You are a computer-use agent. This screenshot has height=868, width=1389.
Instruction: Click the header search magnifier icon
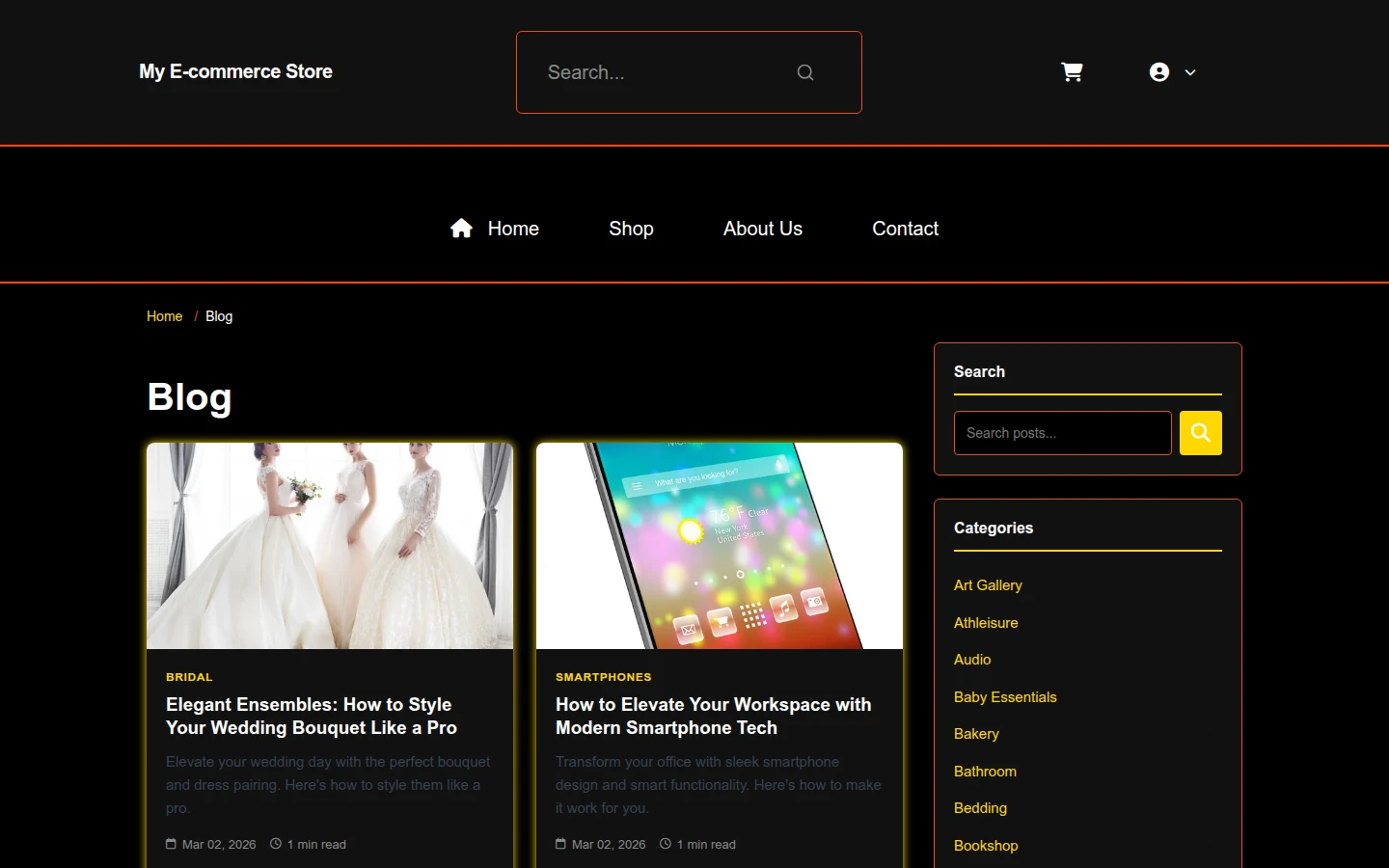click(805, 72)
